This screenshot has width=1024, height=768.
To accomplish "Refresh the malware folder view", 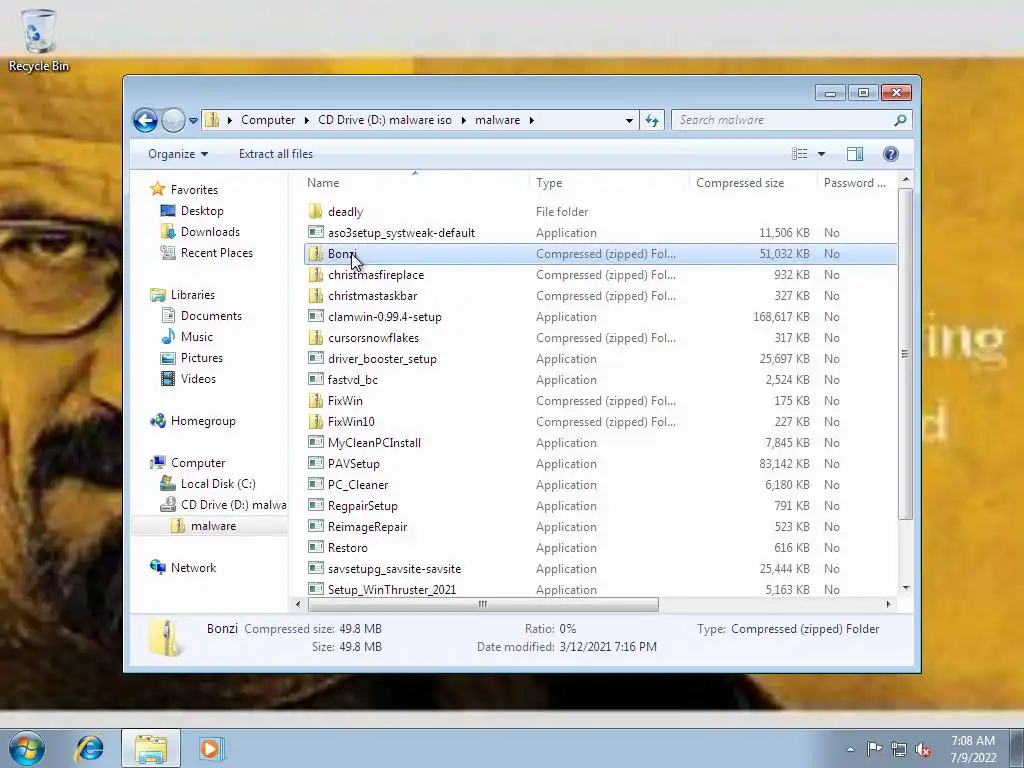I will coord(652,120).
